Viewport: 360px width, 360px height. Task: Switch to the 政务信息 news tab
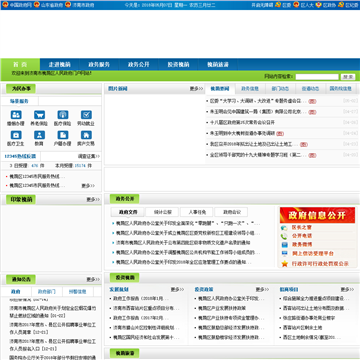tap(250, 89)
